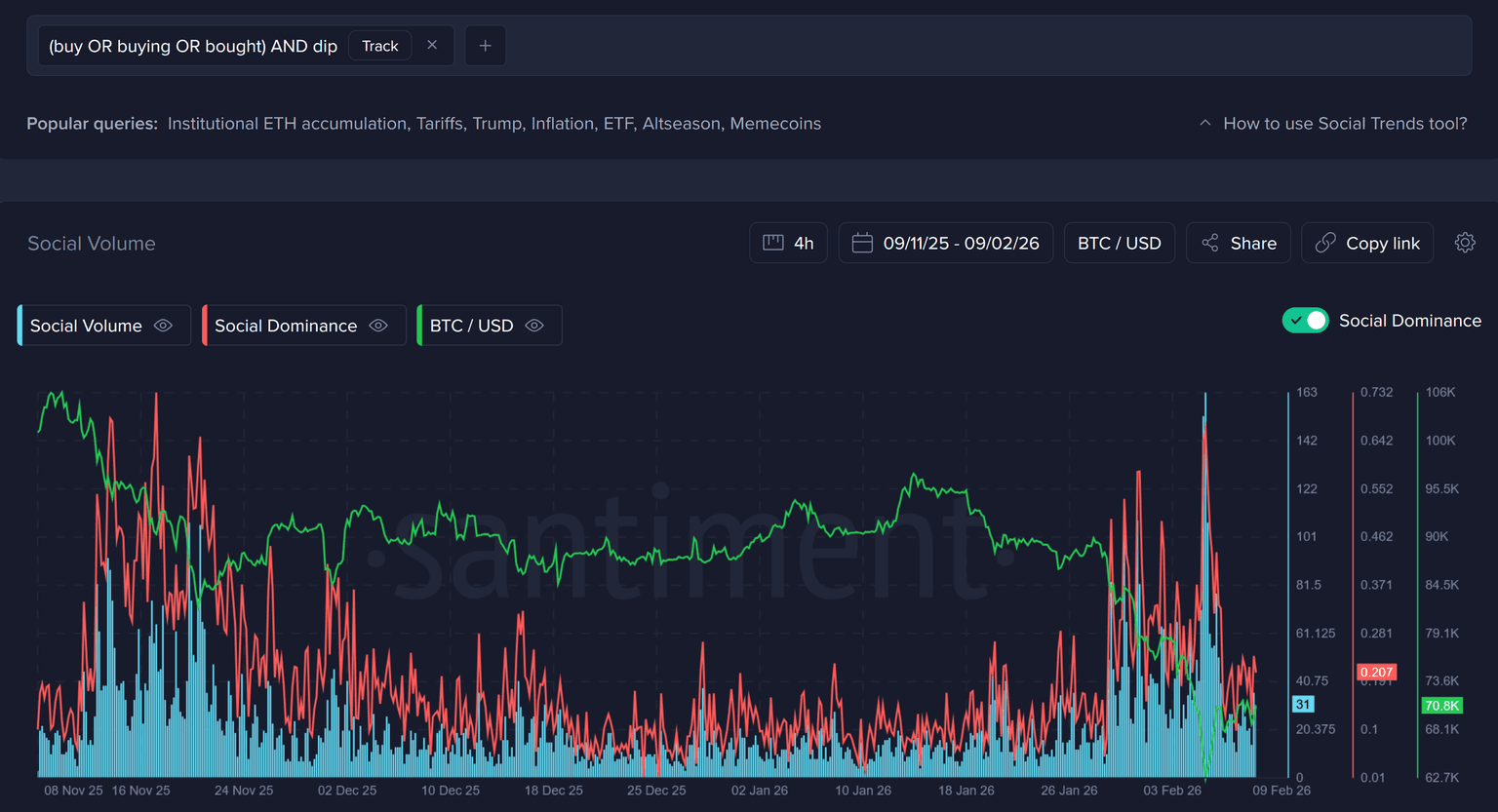This screenshot has height=812, width=1498.
Task: Click the 4h interval icon
Action: click(773, 243)
